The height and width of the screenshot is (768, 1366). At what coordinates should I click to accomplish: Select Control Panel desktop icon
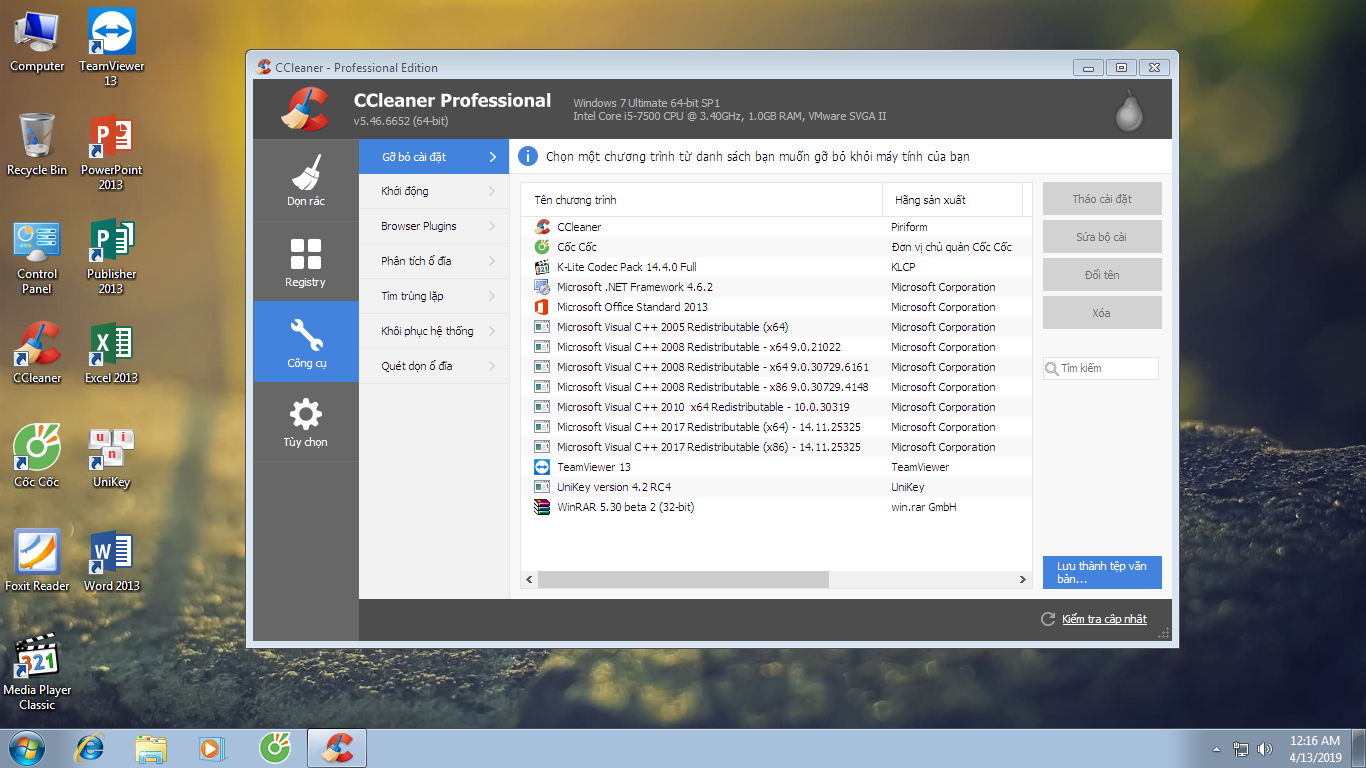click(37, 256)
